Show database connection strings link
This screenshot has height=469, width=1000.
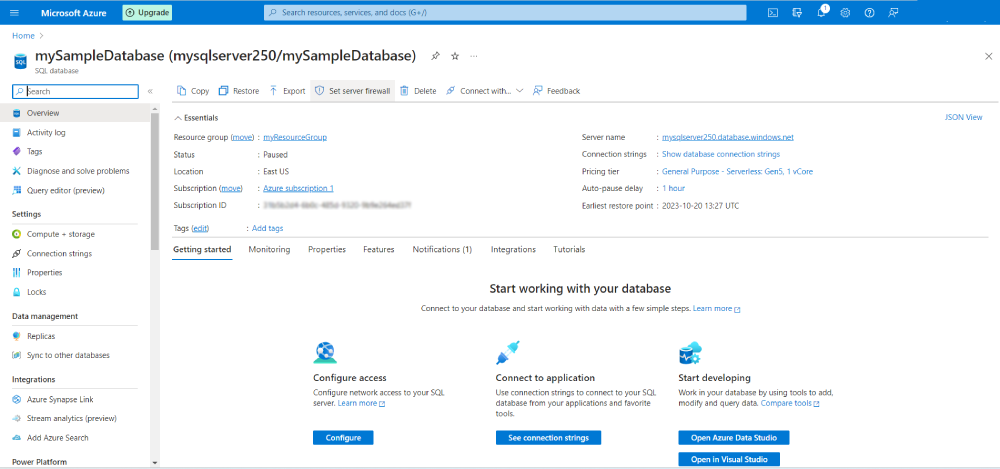721,154
